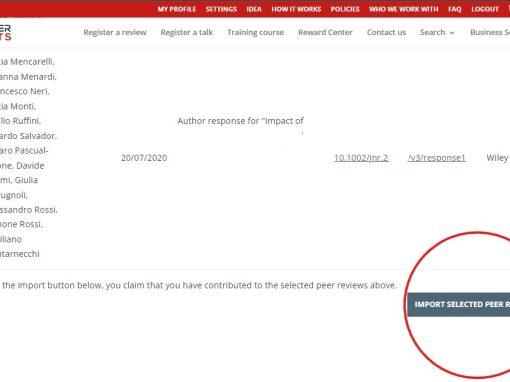Open Reward Center page

tap(325, 32)
